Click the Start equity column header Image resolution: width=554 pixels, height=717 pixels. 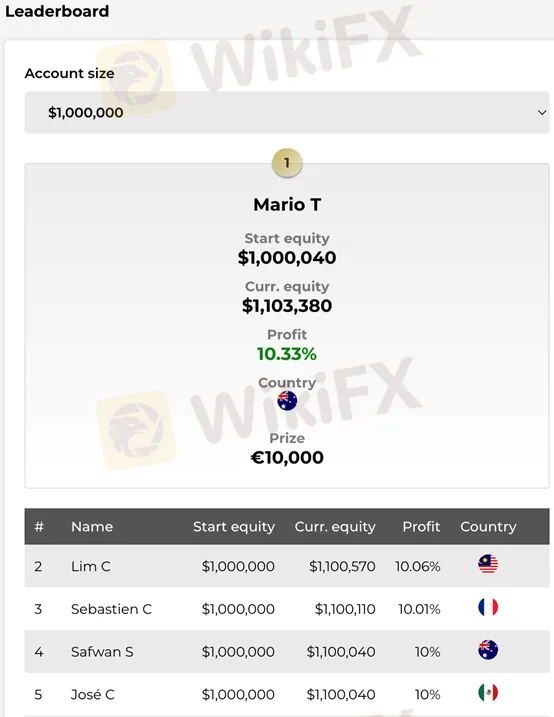(x=234, y=527)
